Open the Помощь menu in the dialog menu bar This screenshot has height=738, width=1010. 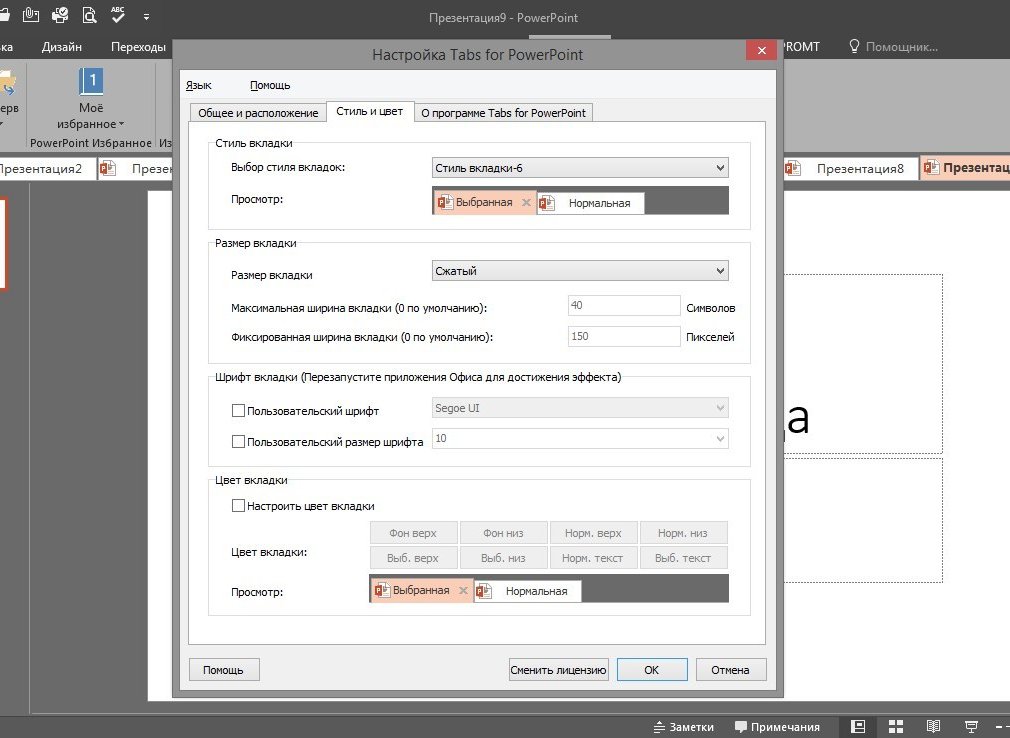pyautogui.click(x=270, y=85)
